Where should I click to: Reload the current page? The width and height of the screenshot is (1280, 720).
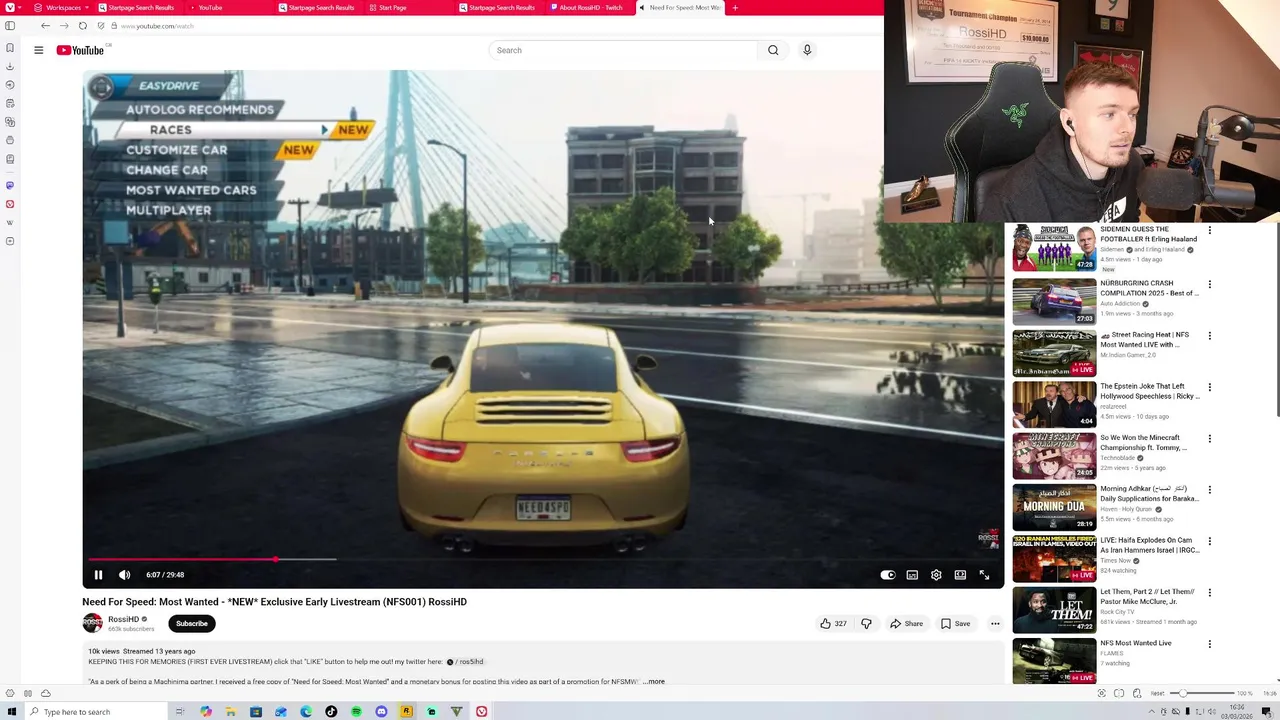83,26
